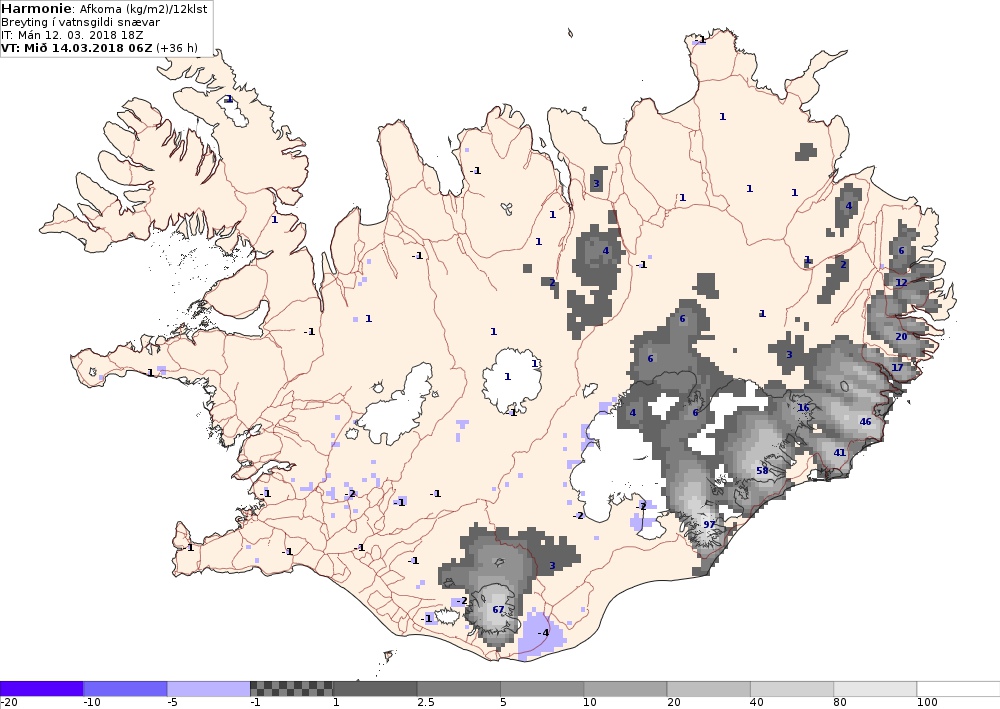
Task: Select the map value 41
Action: [840, 453]
